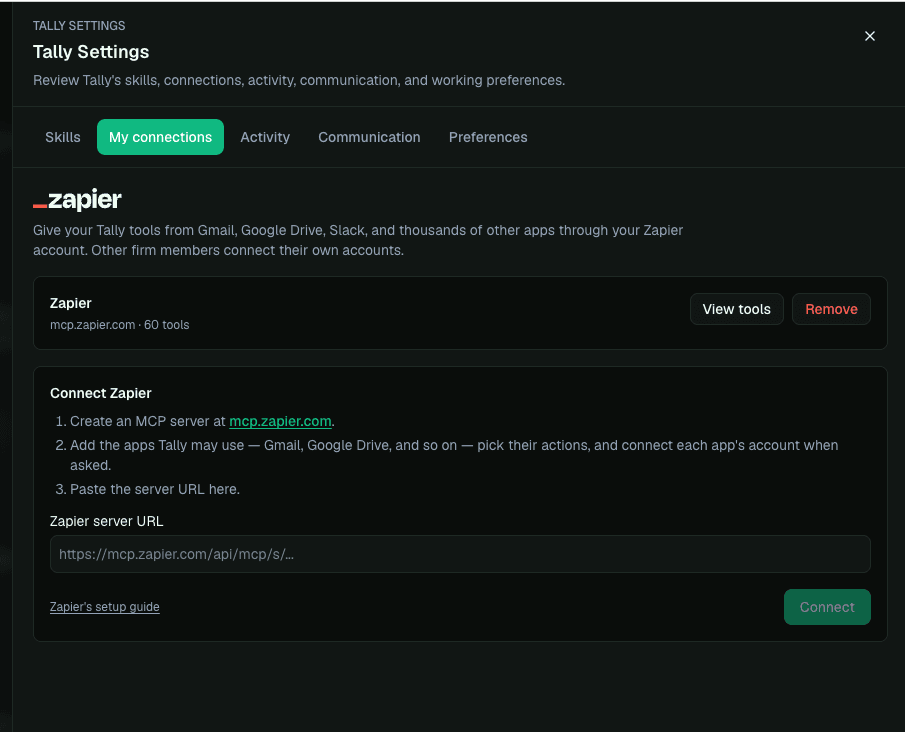Focus the Zapier server URL field
Image resolution: width=905 pixels, height=732 pixels.
click(460, 554)
